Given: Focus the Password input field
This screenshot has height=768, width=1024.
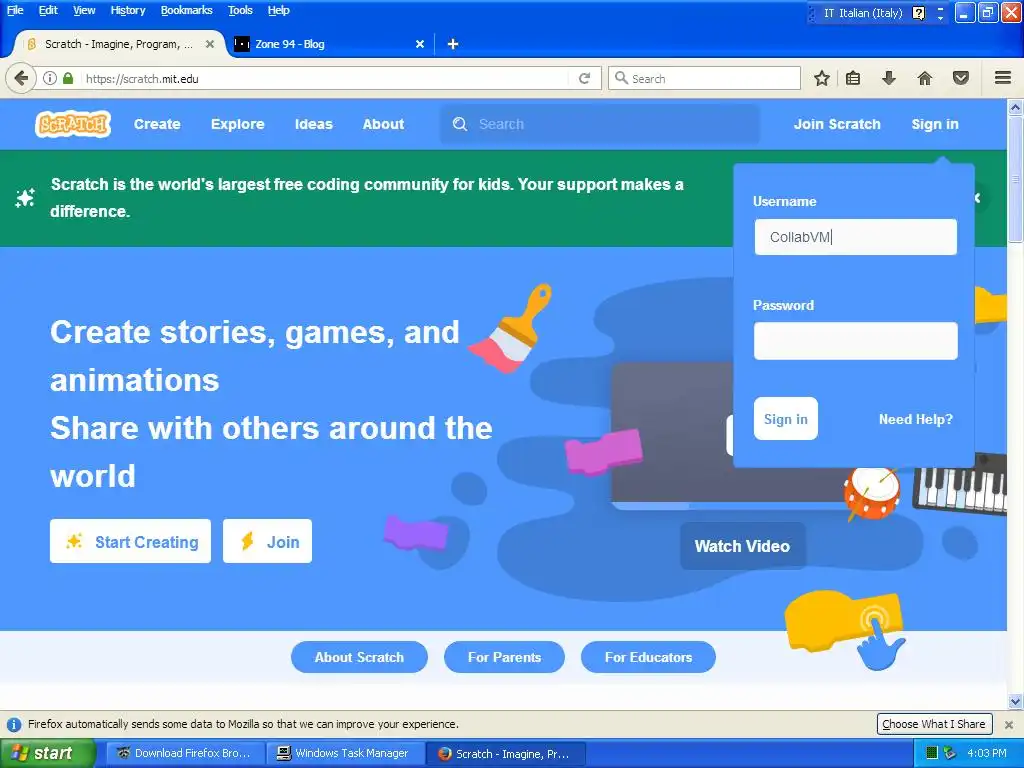Looking at the screenshot, I should [856, 340].
